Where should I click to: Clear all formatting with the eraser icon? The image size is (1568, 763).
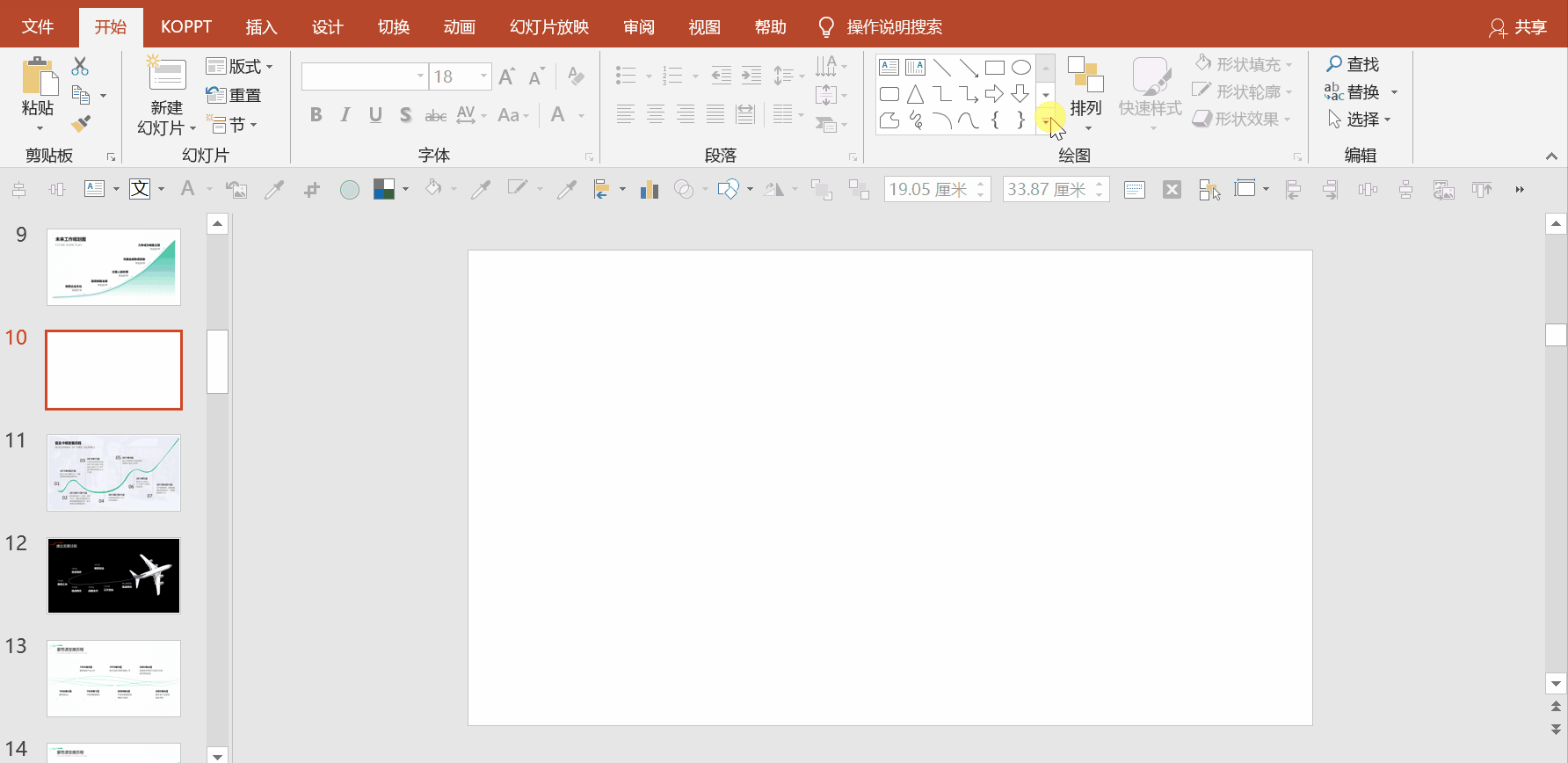(576, 76)
